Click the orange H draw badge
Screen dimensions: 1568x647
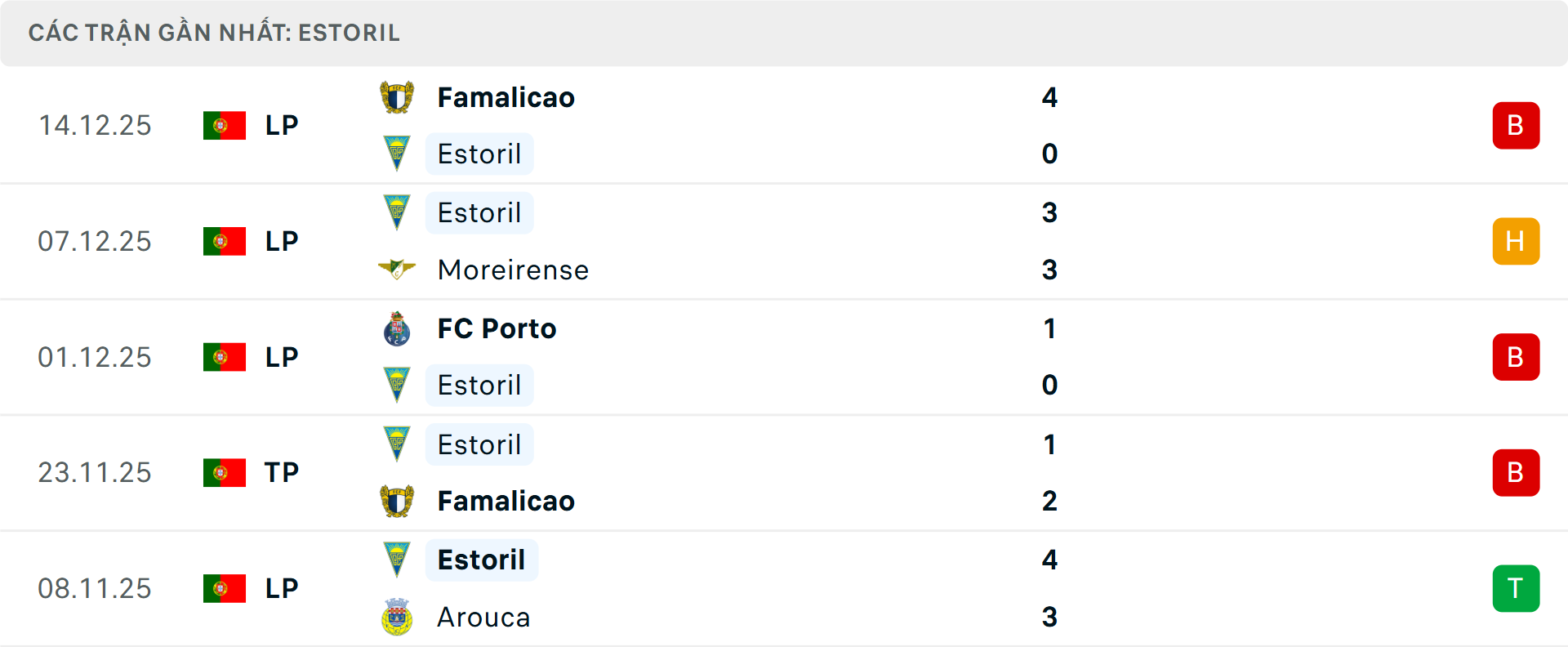[x=1516, y=242]
